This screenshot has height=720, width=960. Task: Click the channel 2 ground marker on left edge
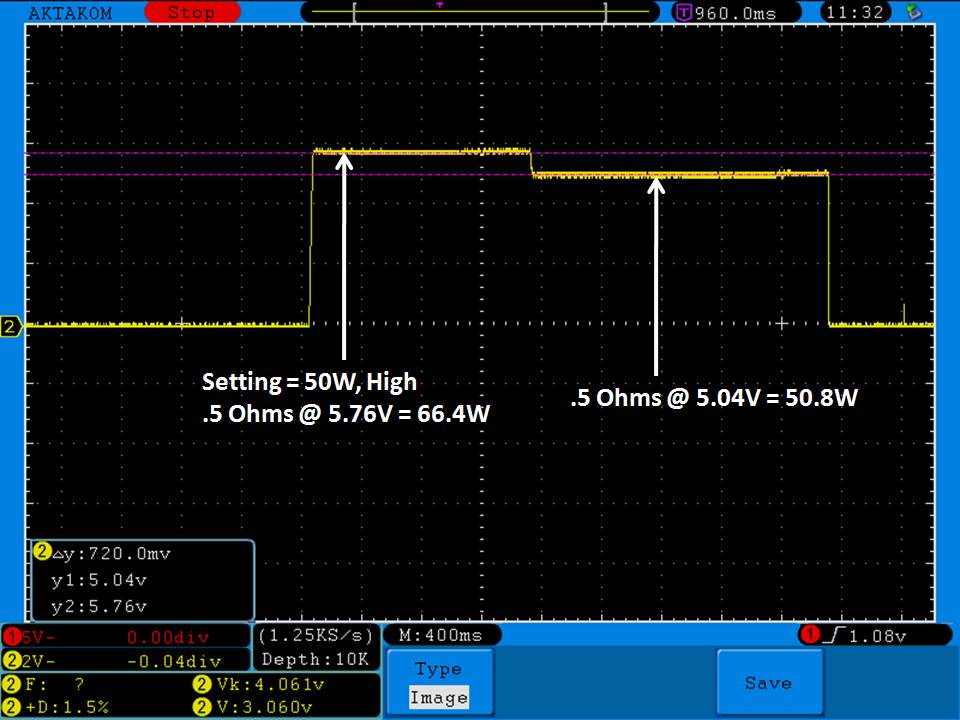pos(11,326)
